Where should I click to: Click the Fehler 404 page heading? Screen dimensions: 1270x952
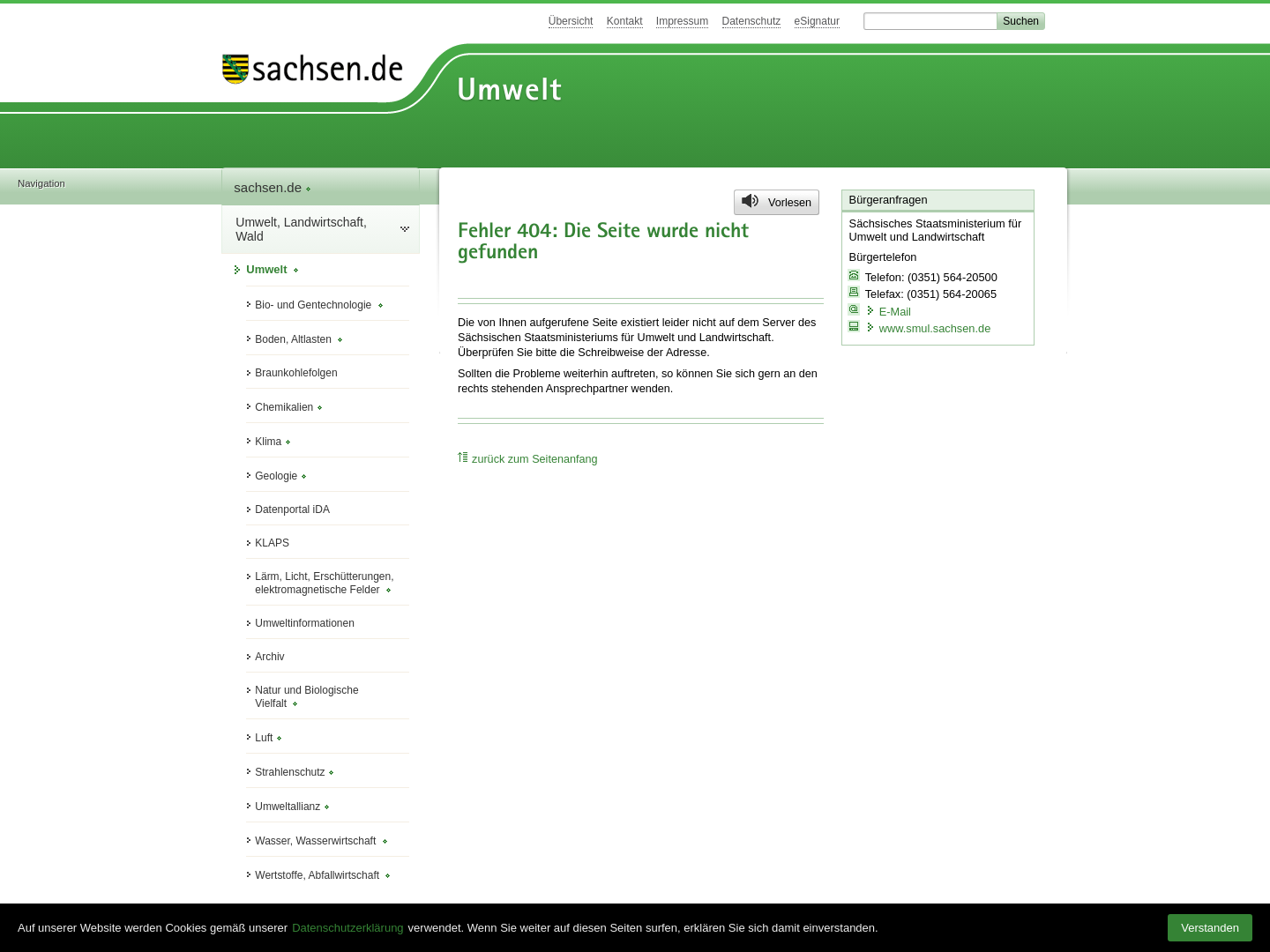(603, 241)
